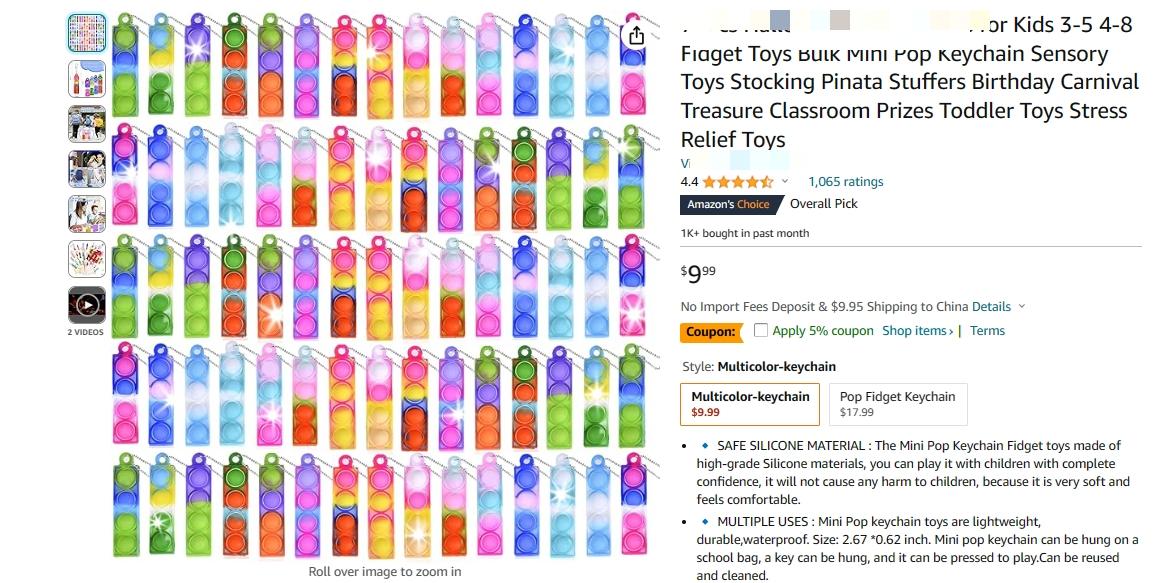Image resolution: width=1159 pixels, height=583 pixels.
Task: Click the coupon Terms link
Action: point(988,330)
